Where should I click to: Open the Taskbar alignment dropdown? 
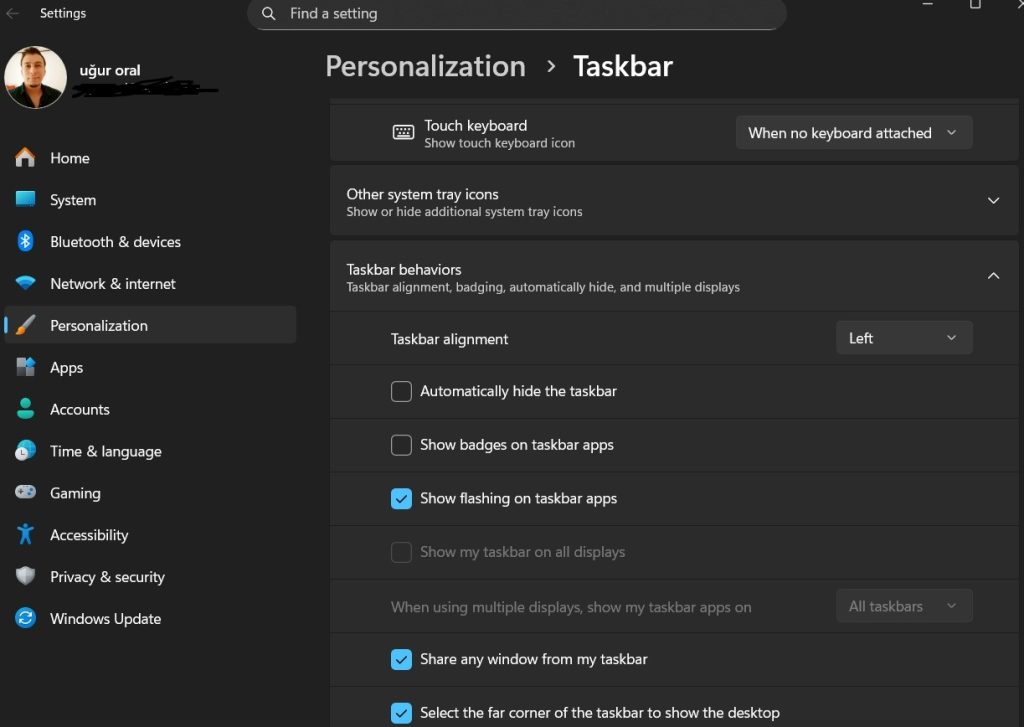903,337
